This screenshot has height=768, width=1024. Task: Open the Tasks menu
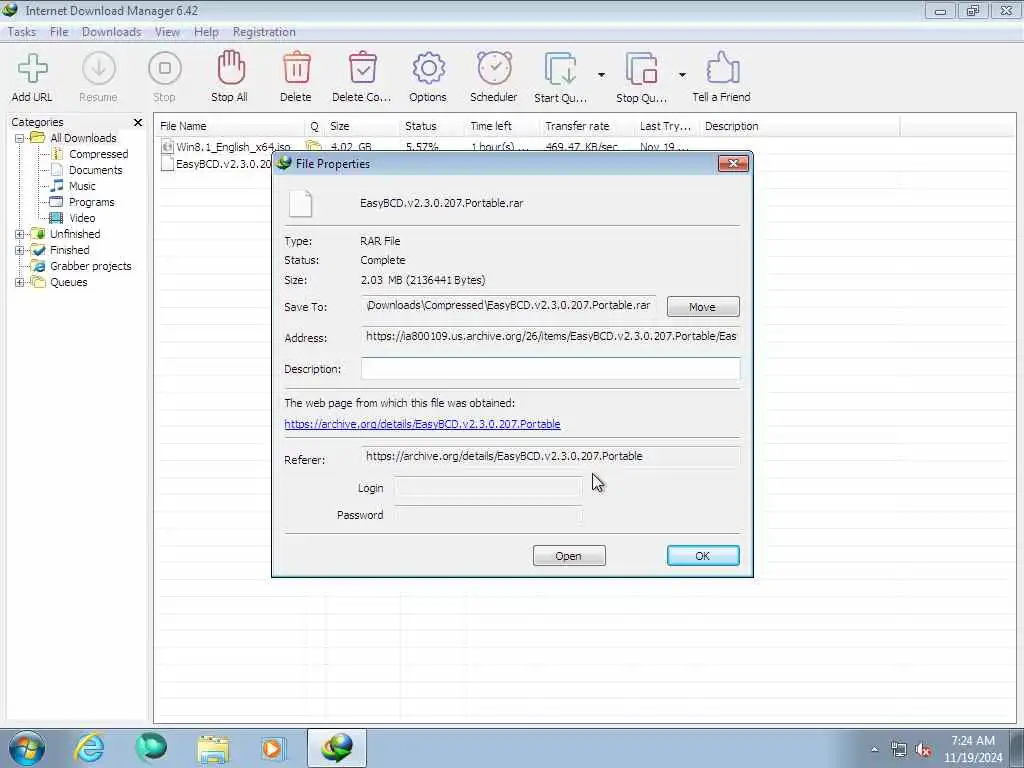pos(22,32)
